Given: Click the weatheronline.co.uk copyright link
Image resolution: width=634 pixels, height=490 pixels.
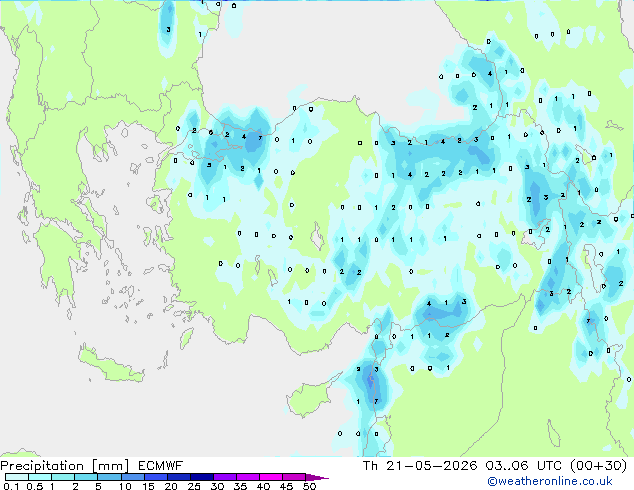Looking at the screenshot, I should coord(550,481).
